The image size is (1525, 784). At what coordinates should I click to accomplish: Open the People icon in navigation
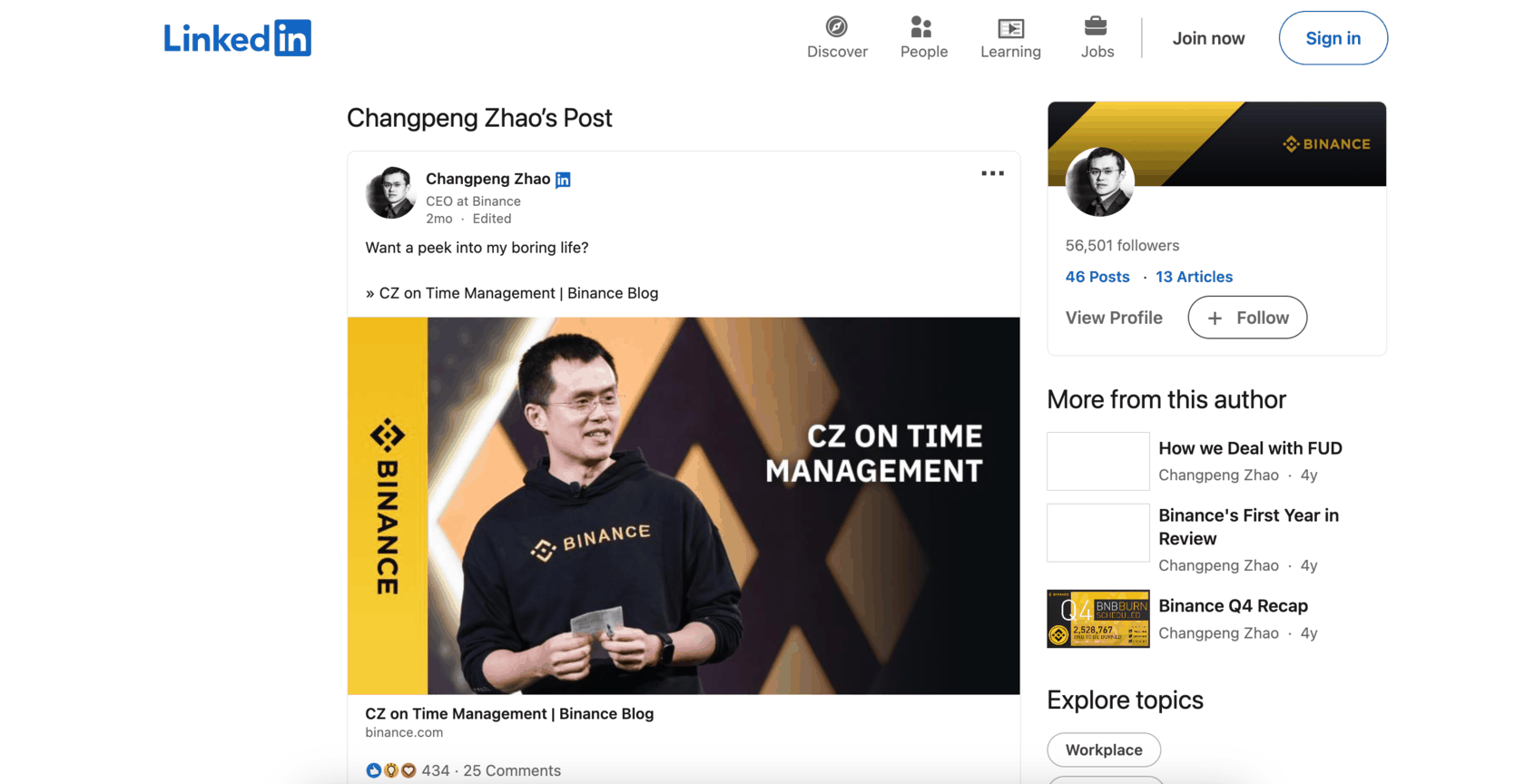pos(922,26)
